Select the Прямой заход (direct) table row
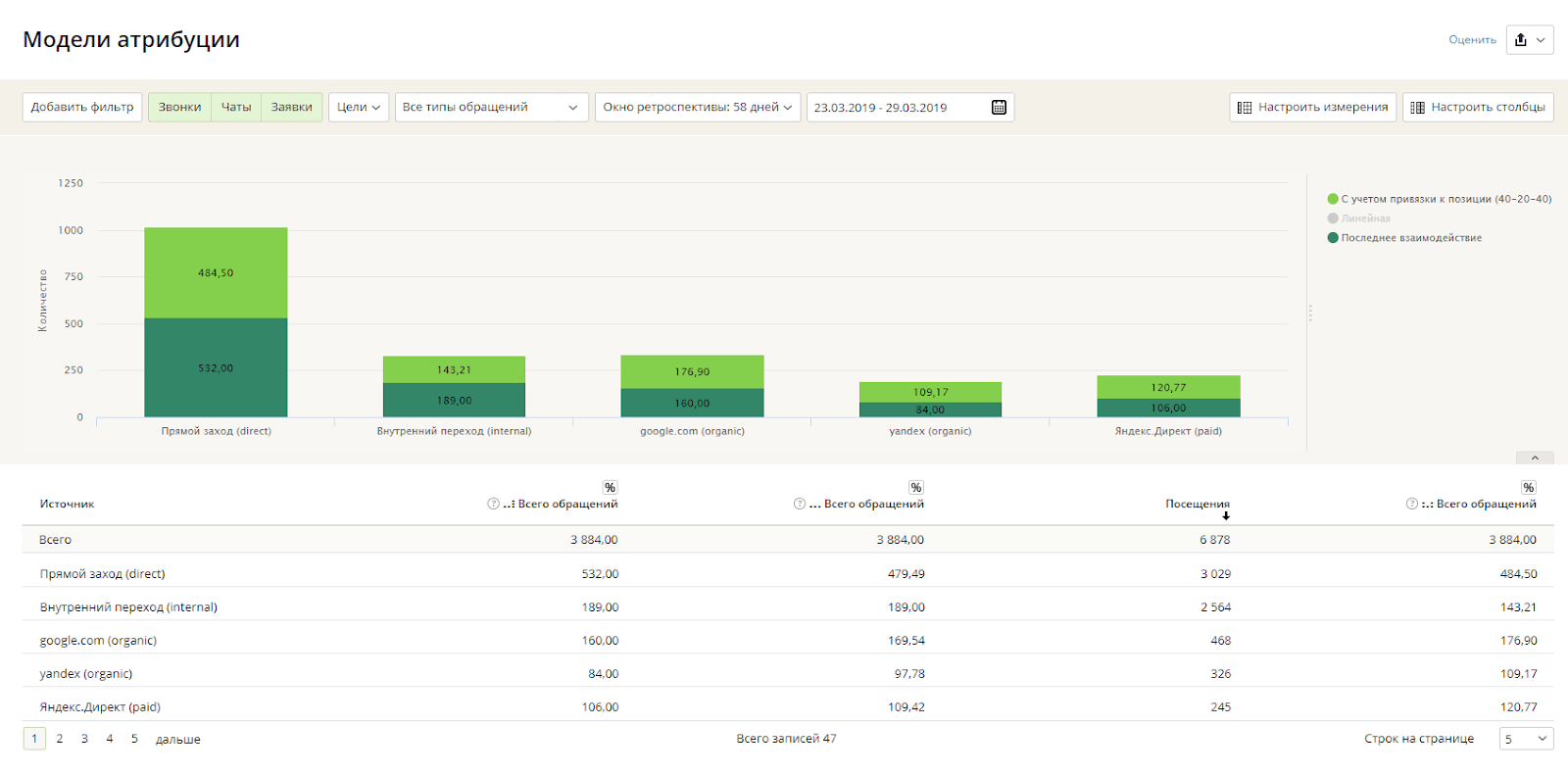Screen dimensions: 1568x774 click(x=788, y=574)
